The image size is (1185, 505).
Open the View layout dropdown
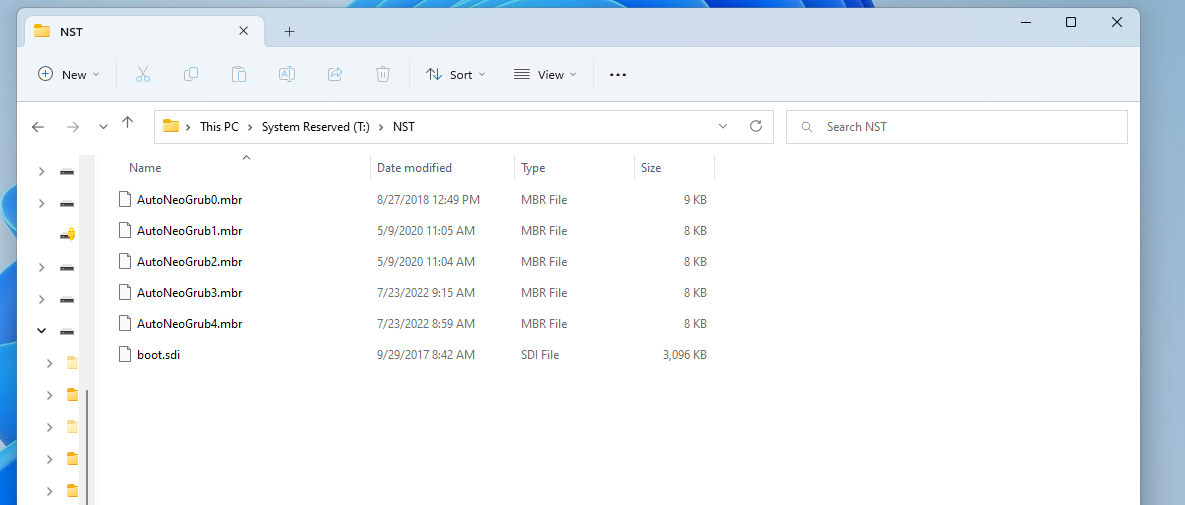545,74
